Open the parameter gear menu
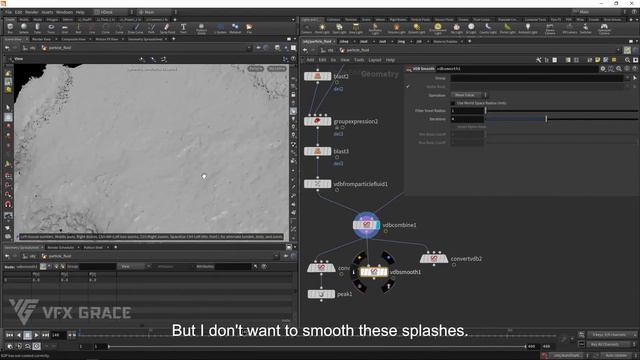 [603, 69]
